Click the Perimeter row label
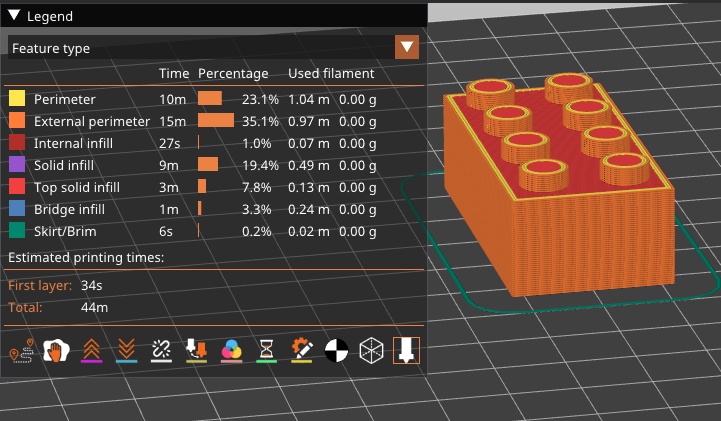This screenshot has height=421, width=721. 65,99
